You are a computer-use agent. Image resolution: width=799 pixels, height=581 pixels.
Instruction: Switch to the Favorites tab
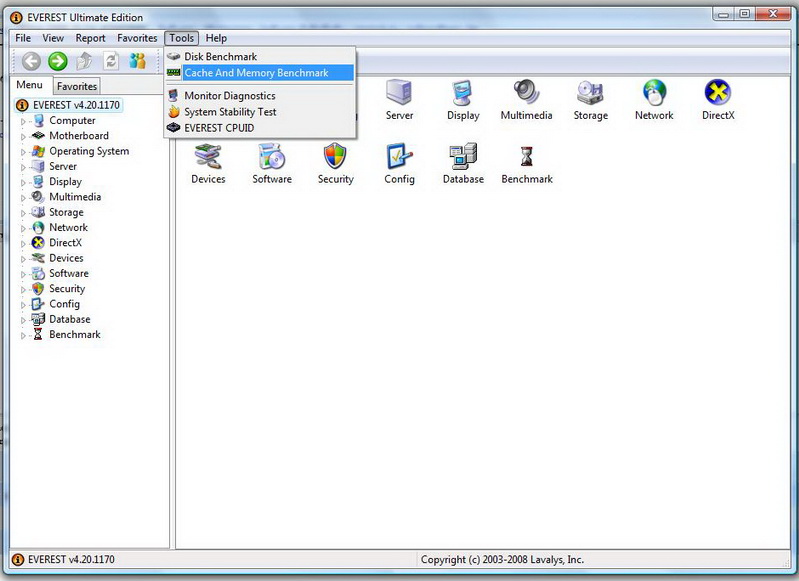pyautogui.click(x=76, y=87)
